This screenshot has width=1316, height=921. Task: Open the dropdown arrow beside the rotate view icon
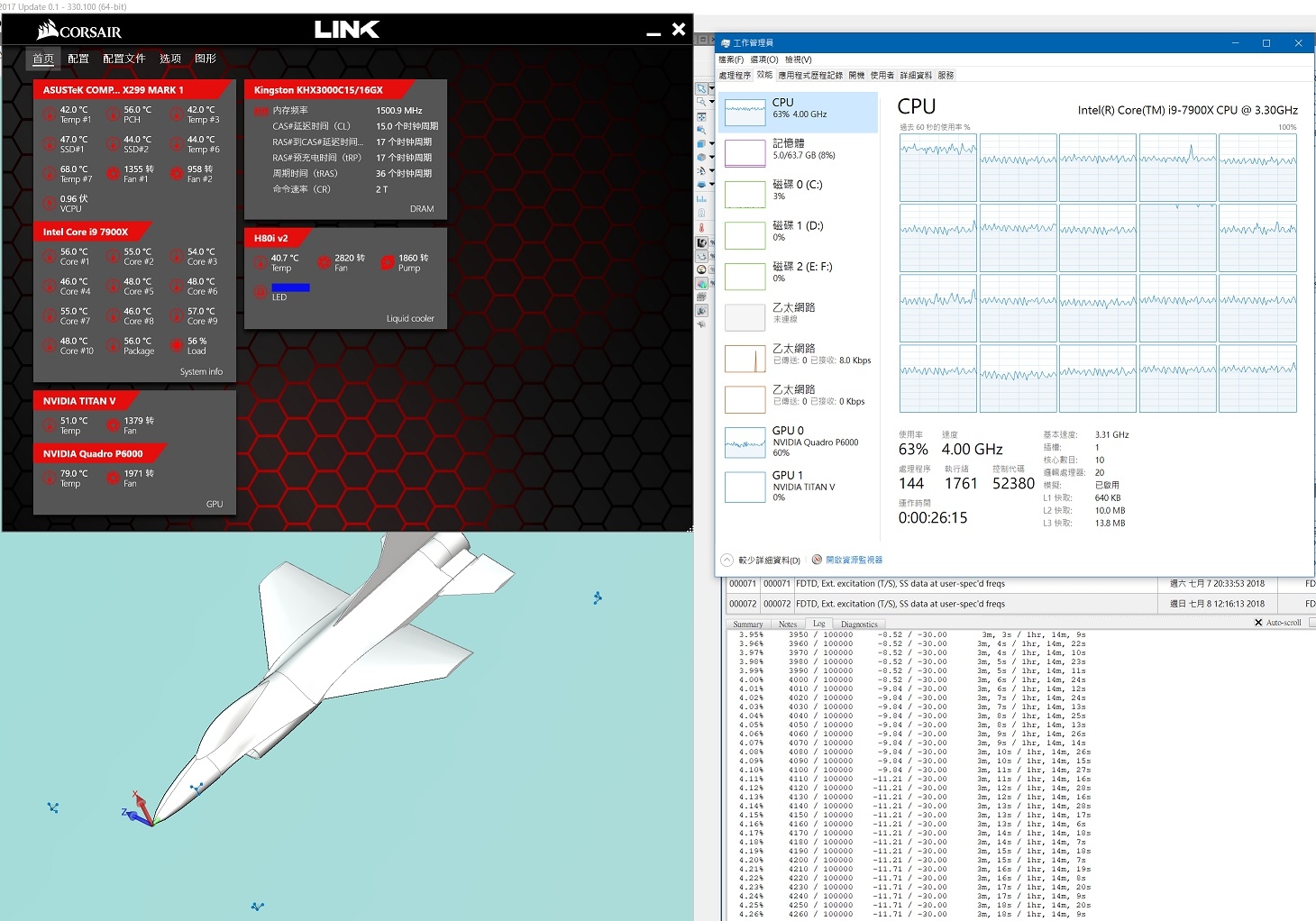(711, 170)
